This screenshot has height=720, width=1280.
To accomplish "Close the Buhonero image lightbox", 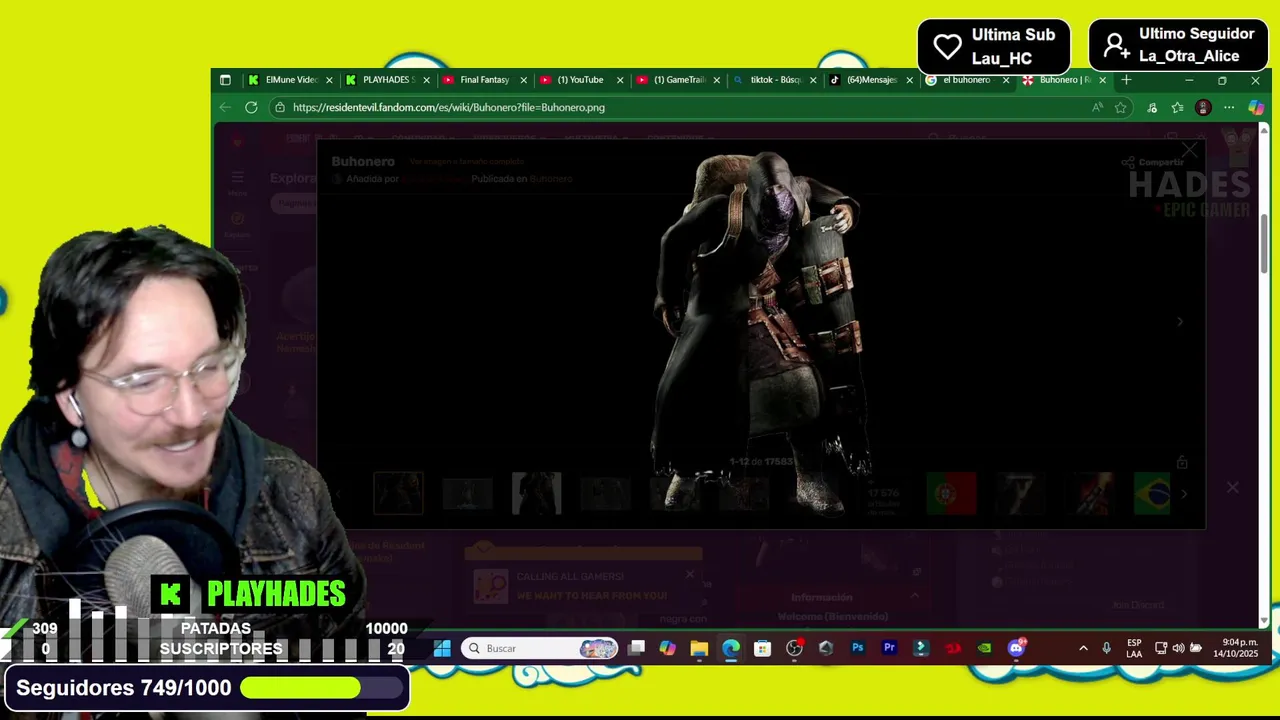I will [1189, 150].
